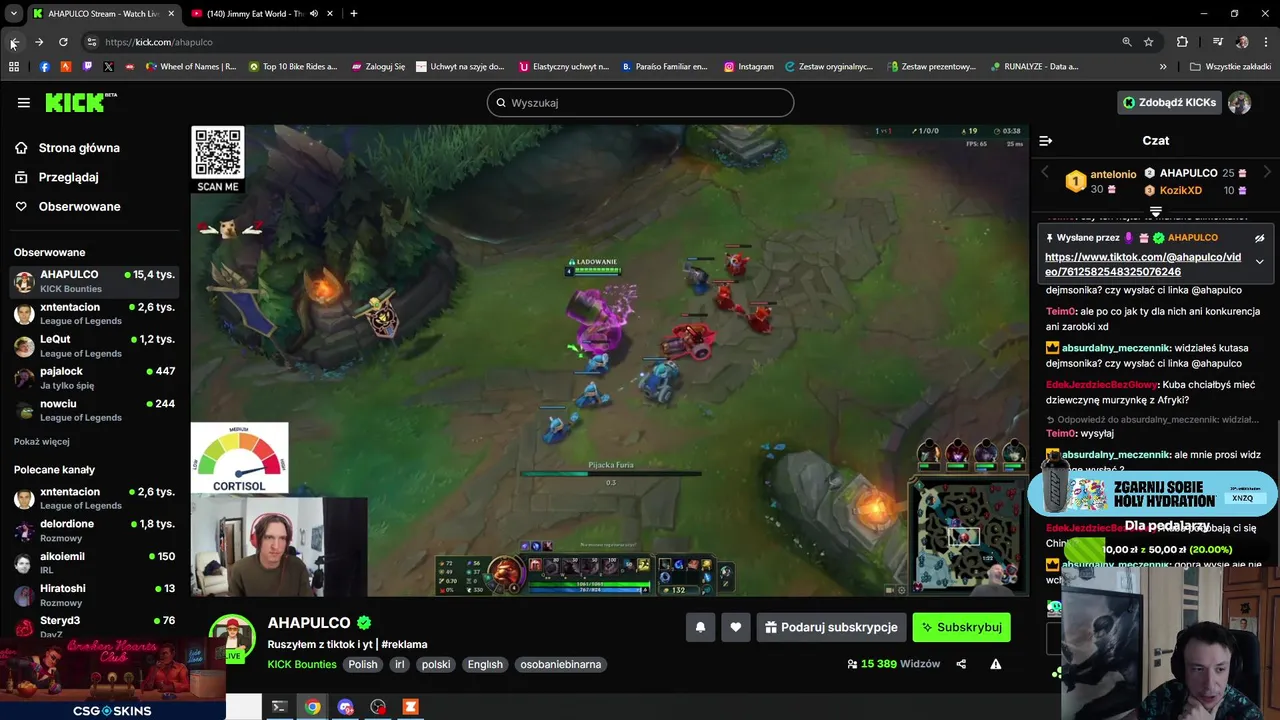Click Pokaż więcej under followed channels
This screenshot has width=1280, height=720.
(42, 441)
